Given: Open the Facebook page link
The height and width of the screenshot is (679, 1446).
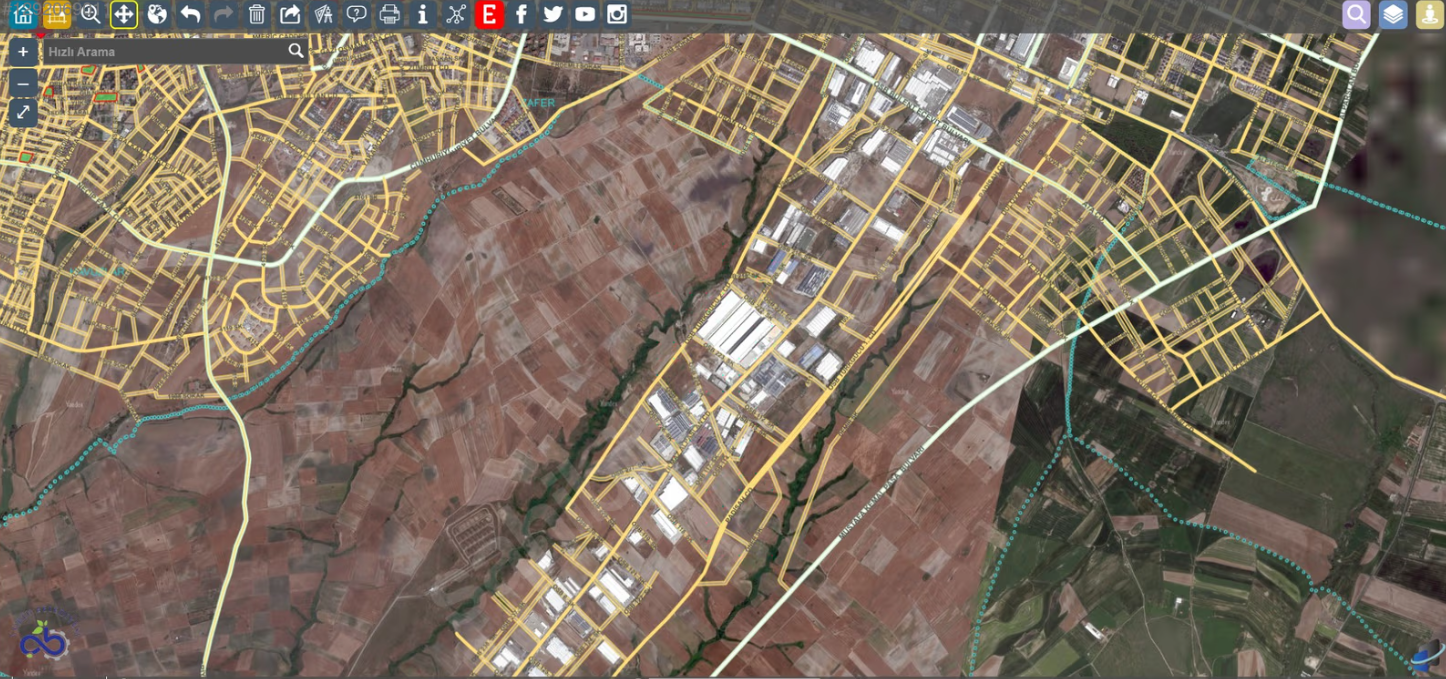Looking at the screenshot, I should (521, 14).
